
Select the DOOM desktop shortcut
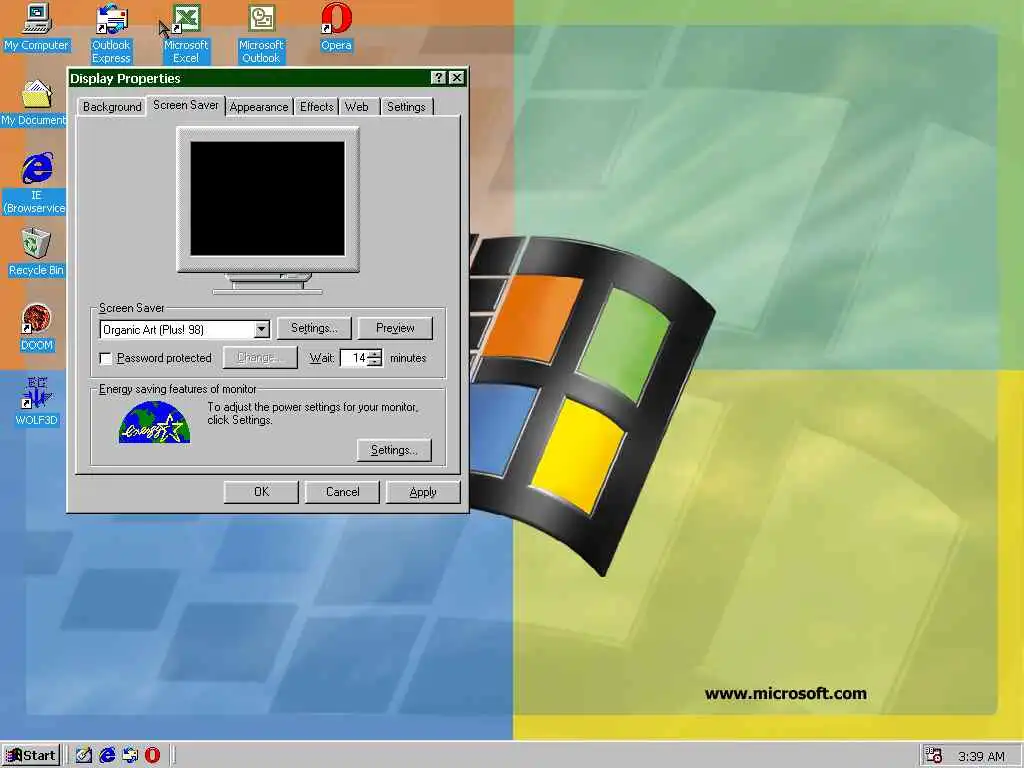37,327
